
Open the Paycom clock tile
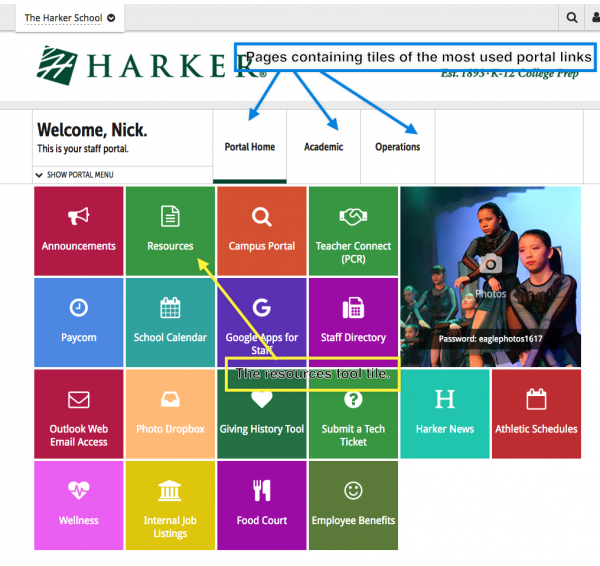point(79,322)
